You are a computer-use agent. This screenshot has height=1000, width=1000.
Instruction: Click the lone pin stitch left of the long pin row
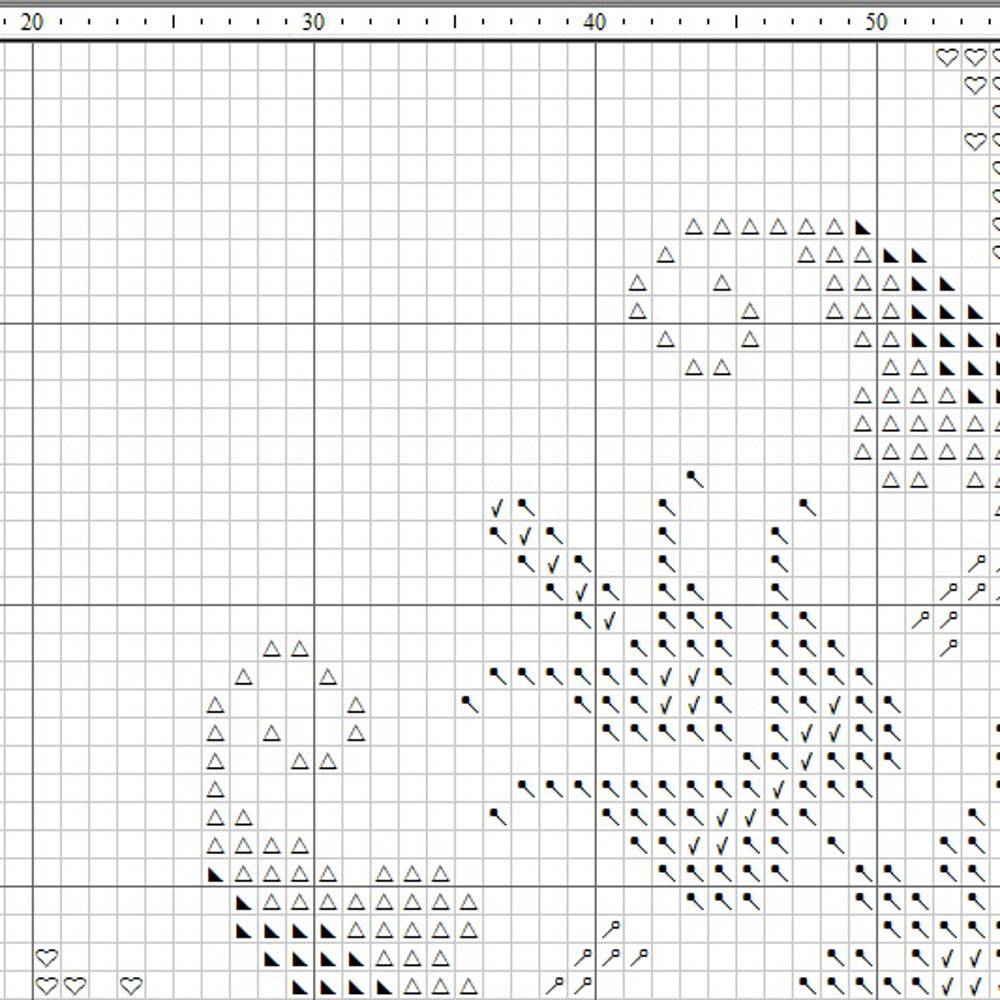[x=469, y=704]
